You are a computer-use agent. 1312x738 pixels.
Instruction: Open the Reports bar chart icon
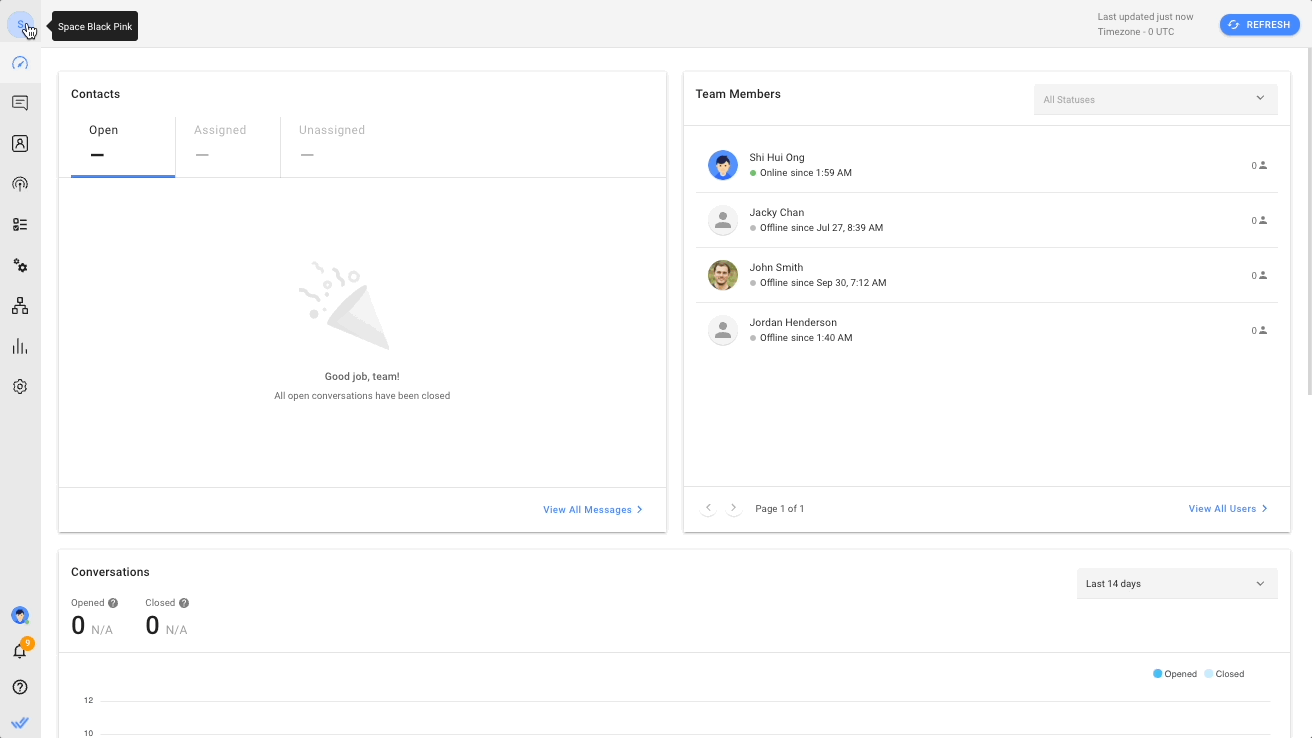(20, 347)
